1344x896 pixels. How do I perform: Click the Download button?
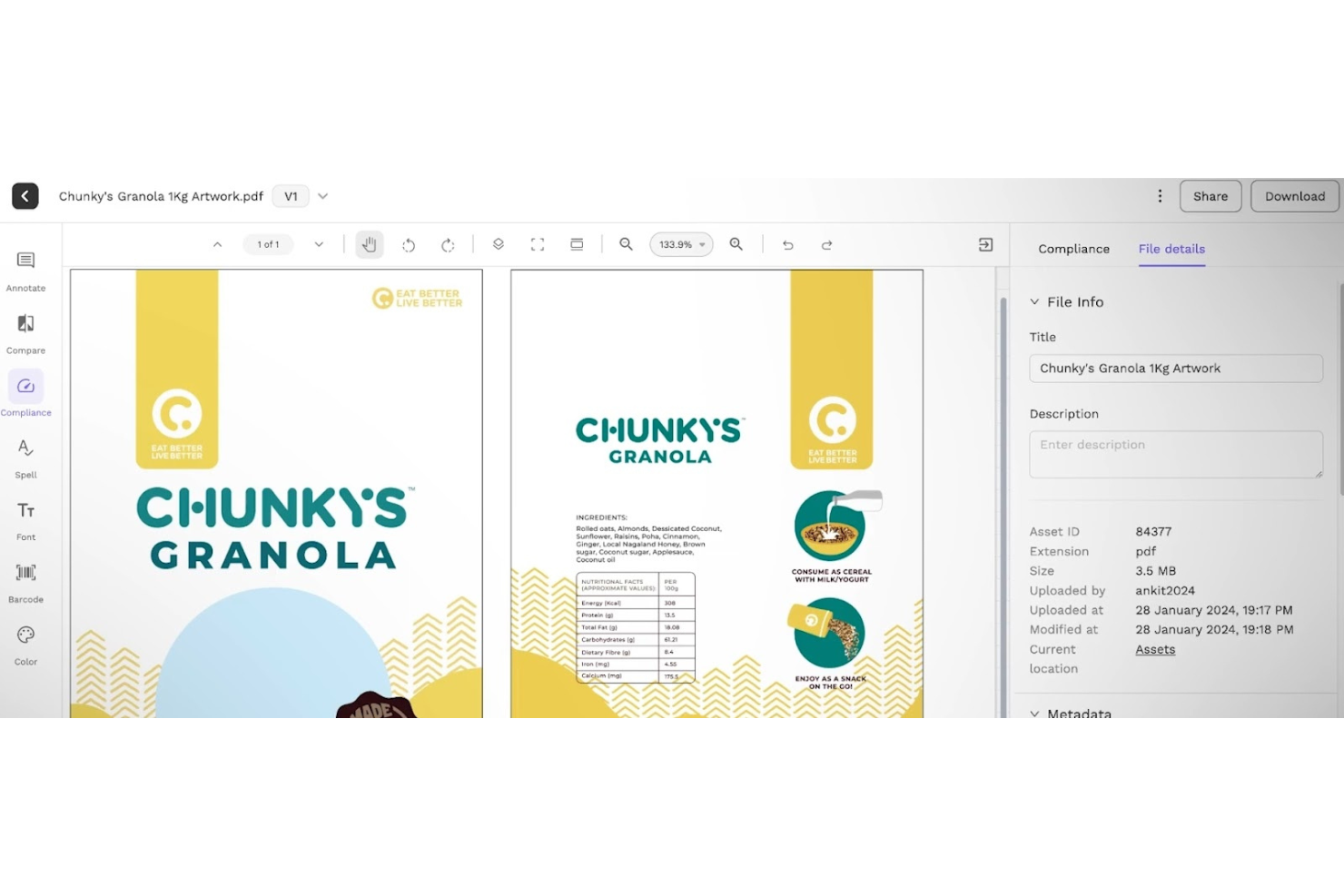click(1295, 196)
